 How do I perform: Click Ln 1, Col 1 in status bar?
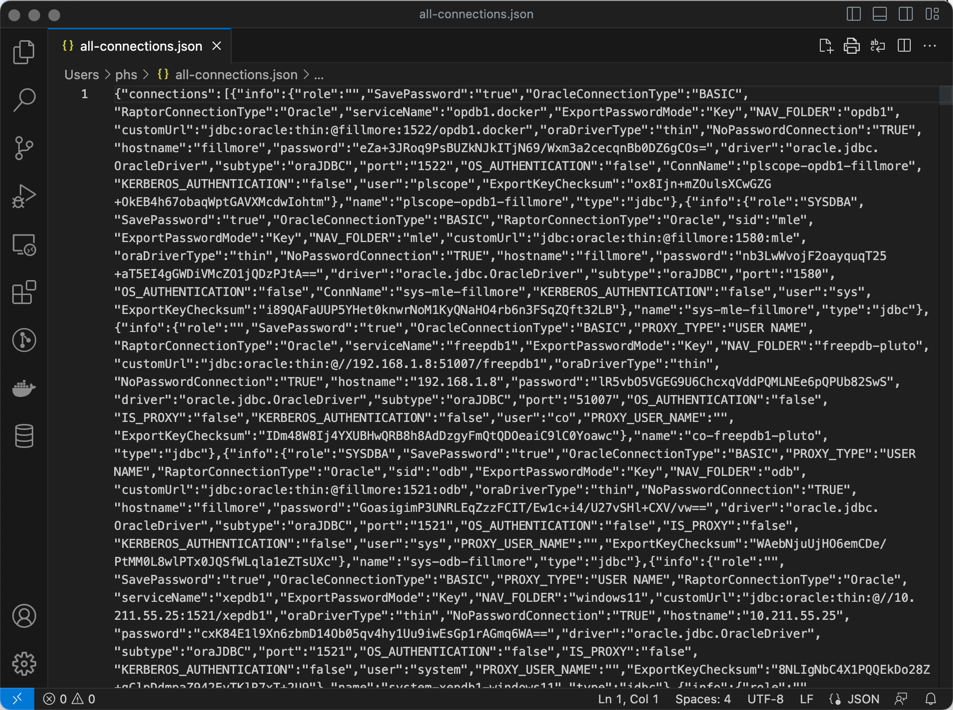click(x=628, y=699)
